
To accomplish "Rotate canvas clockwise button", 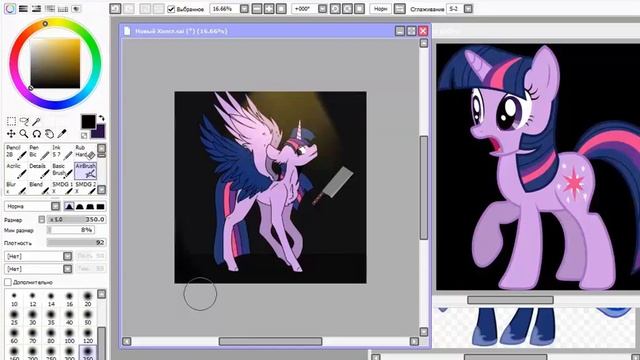I will [x=347, y=9].
